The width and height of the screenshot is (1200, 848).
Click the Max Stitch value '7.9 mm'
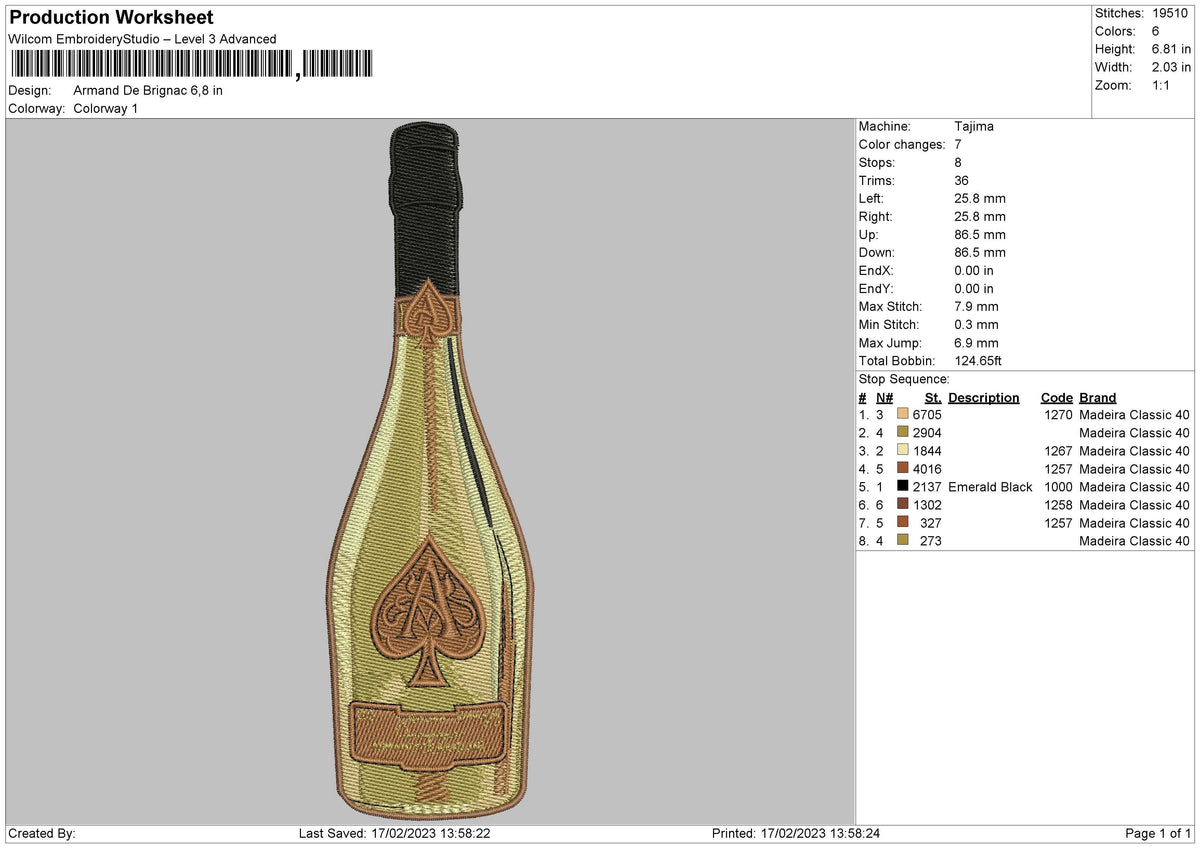(977, 307)
